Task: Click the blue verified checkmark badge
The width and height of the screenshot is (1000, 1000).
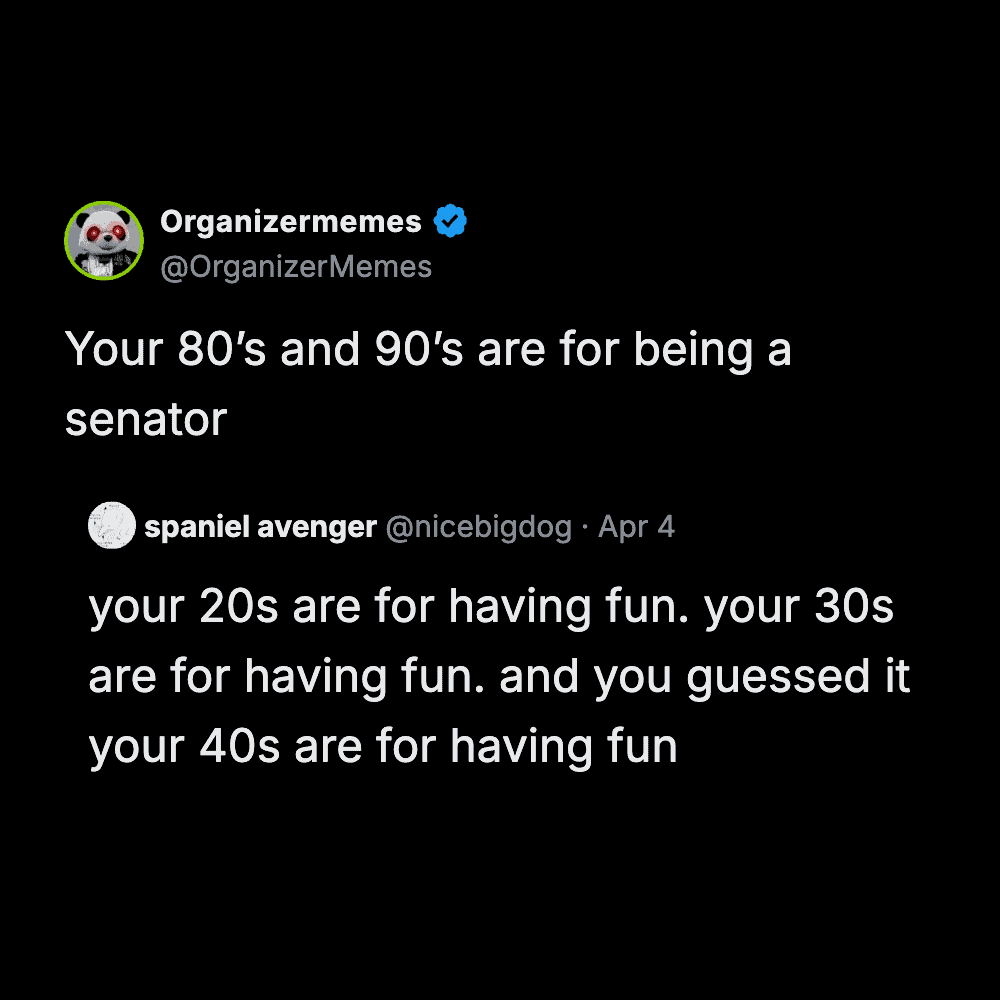Action: pyautogui.click(x=450, y=222)
